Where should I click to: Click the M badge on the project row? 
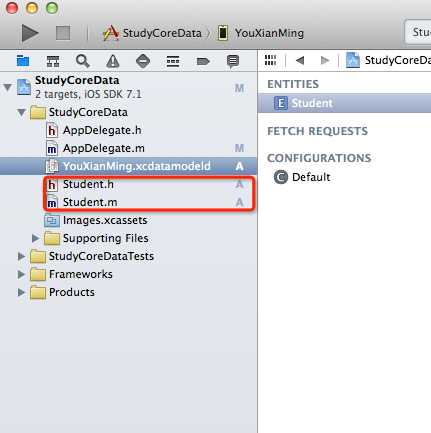click(239, 88)
